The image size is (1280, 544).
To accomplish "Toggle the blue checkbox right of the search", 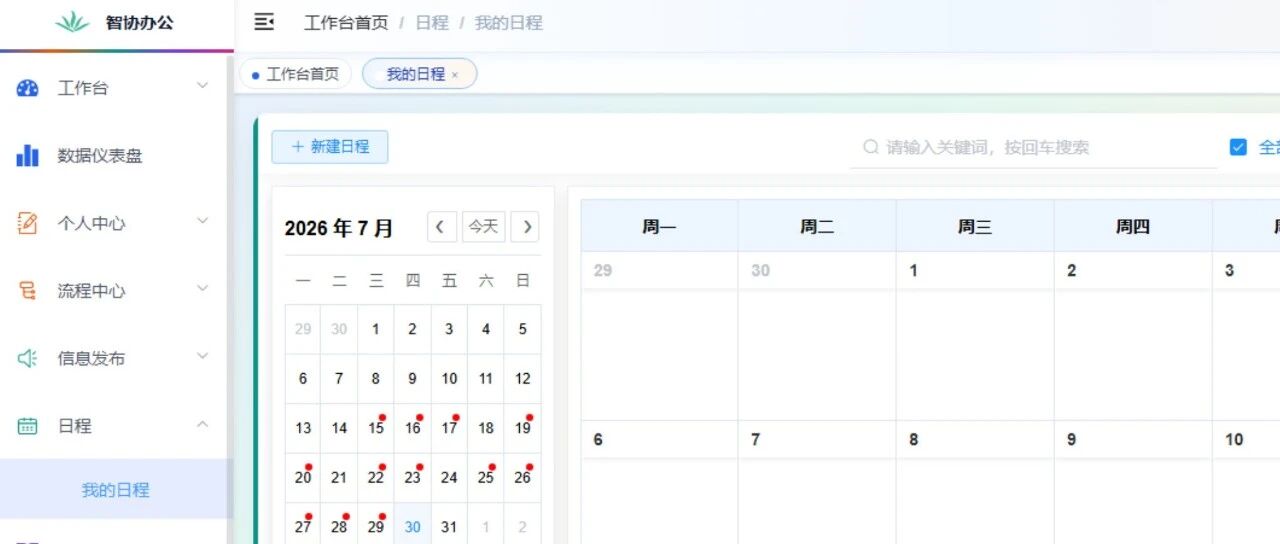I will pos(1238,147).
